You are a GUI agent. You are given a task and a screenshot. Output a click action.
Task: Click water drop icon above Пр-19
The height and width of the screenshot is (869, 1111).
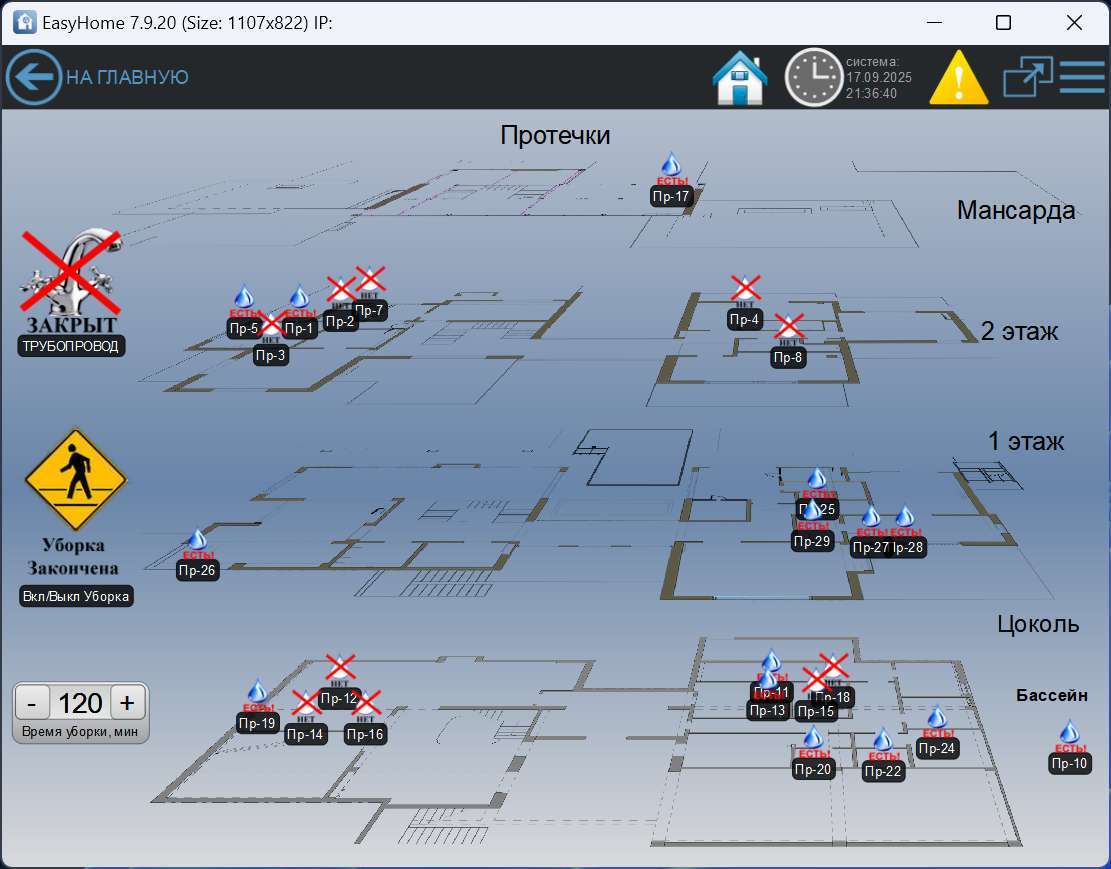tap(257, 691)
